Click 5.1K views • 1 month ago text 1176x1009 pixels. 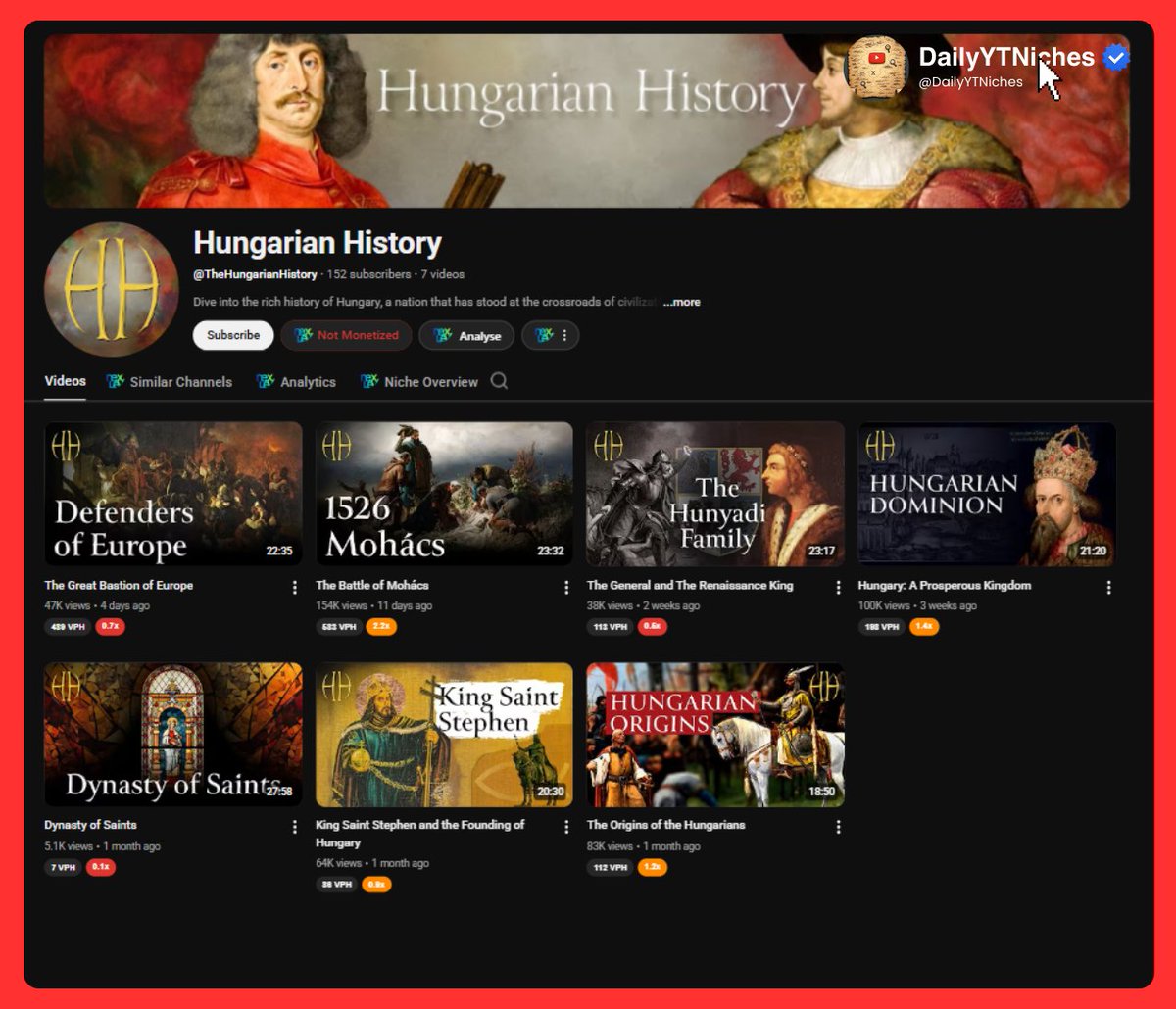tap(102, 845)
